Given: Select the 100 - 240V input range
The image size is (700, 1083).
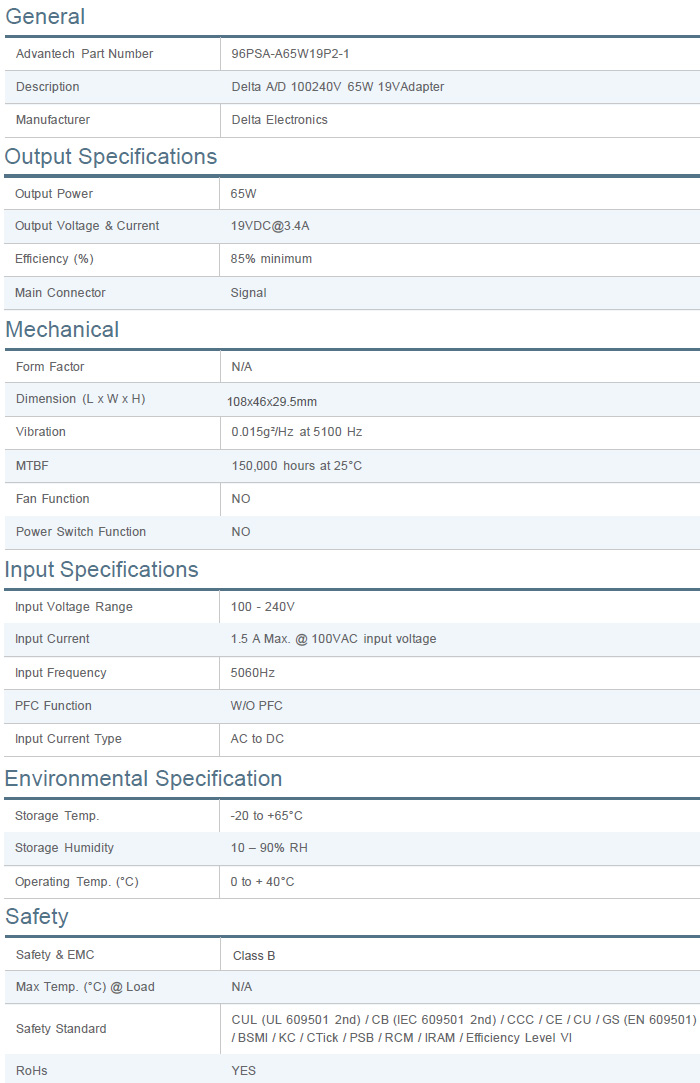Looking at the screenshot, I should click(x=262, y=607).
